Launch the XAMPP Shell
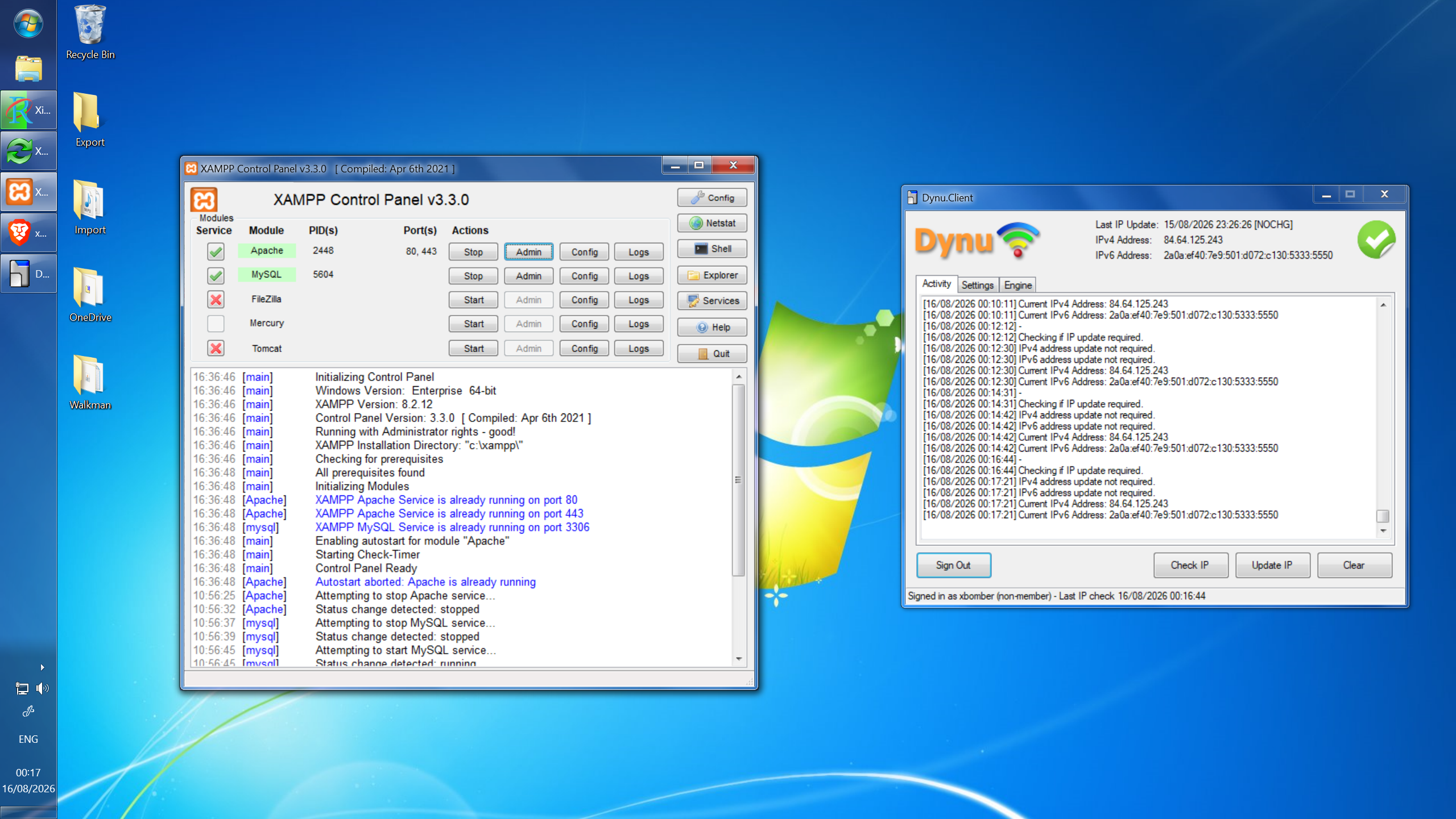 712,249
